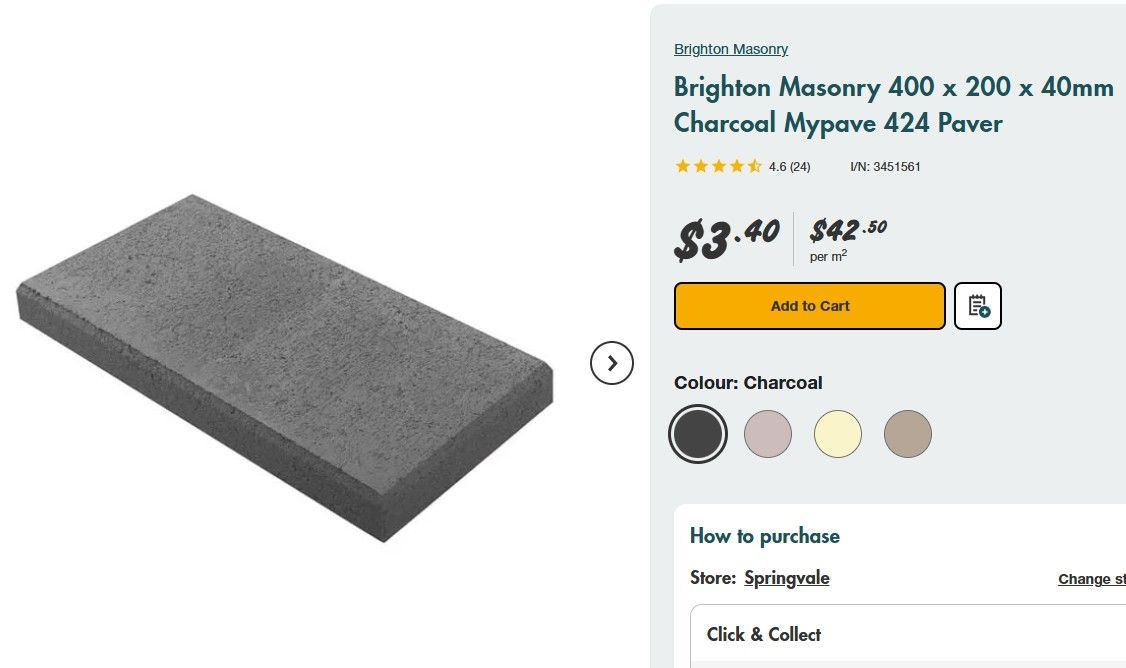Add the paver to a shopping list

(x=977, y=305)
